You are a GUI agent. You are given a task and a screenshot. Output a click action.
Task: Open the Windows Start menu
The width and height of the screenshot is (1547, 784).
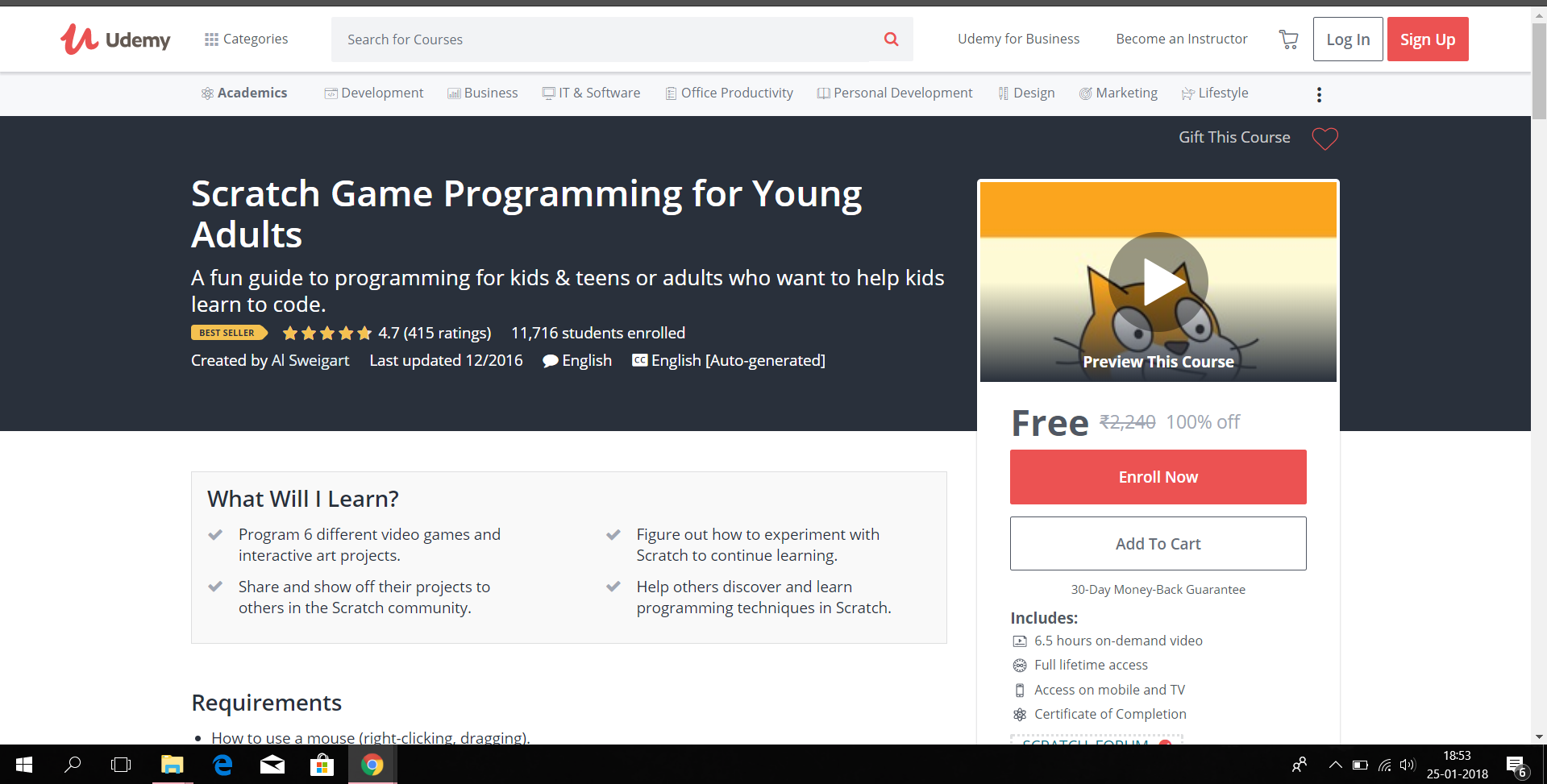coord(24,765)
